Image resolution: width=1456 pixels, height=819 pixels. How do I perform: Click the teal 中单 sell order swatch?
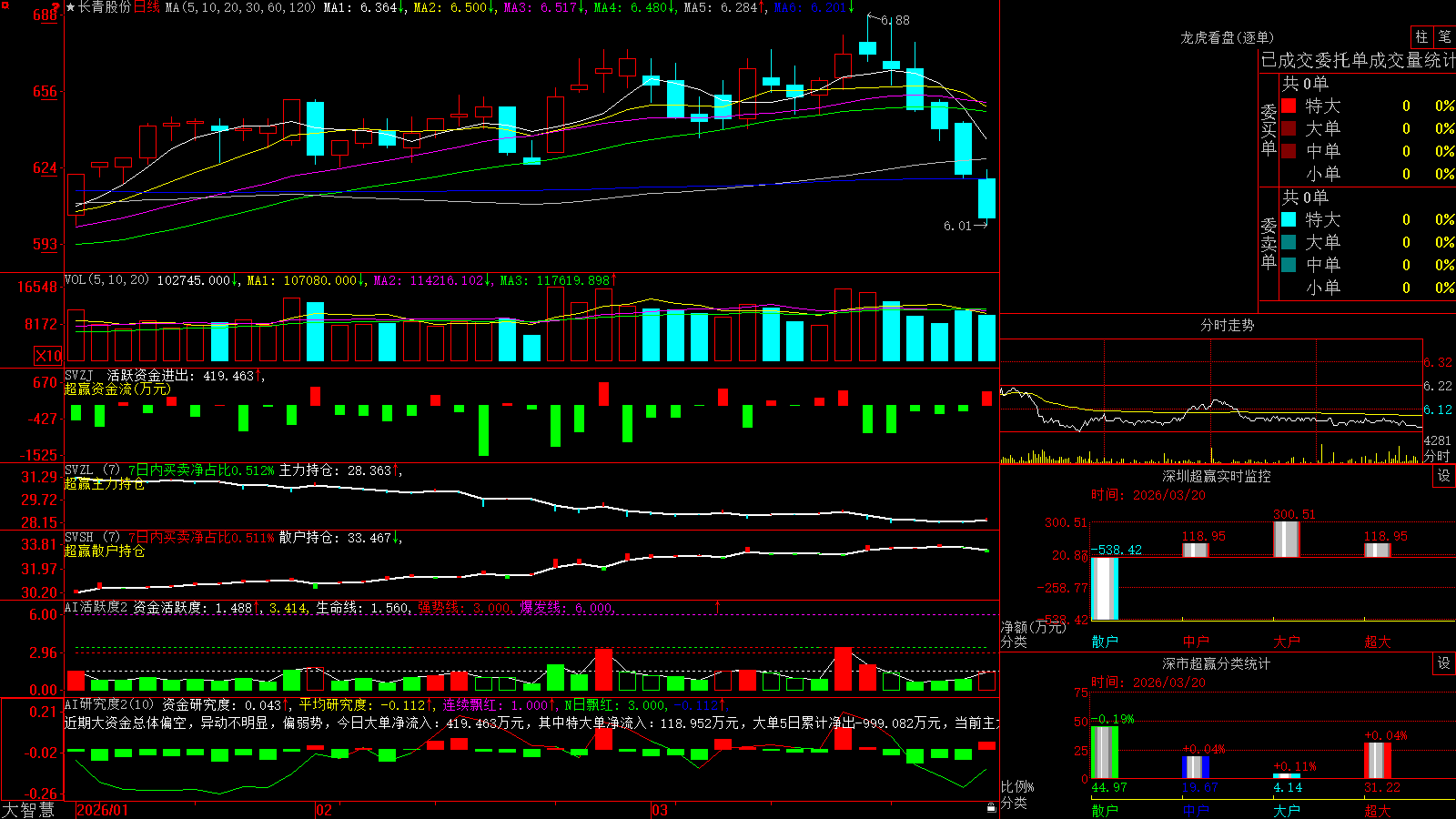pos(1289,265)
